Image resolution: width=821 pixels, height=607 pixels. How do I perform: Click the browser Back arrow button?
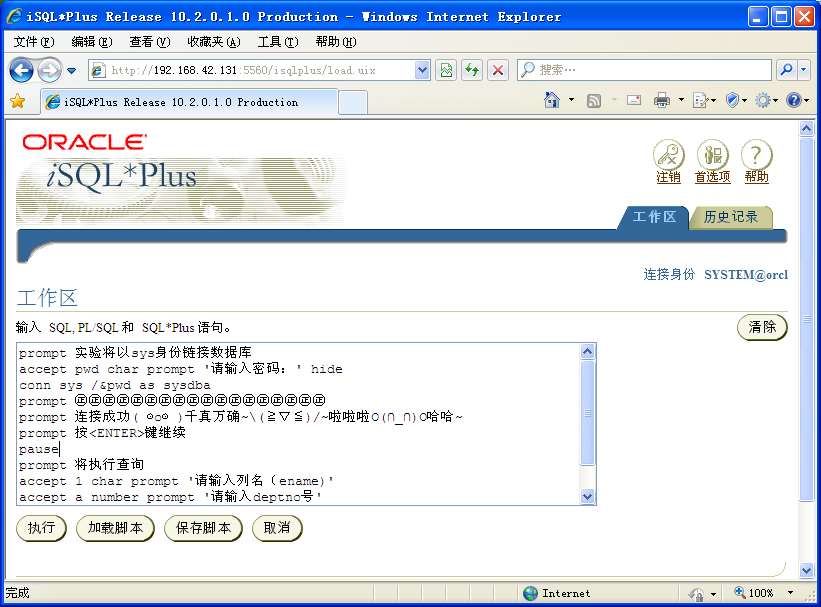21,70
